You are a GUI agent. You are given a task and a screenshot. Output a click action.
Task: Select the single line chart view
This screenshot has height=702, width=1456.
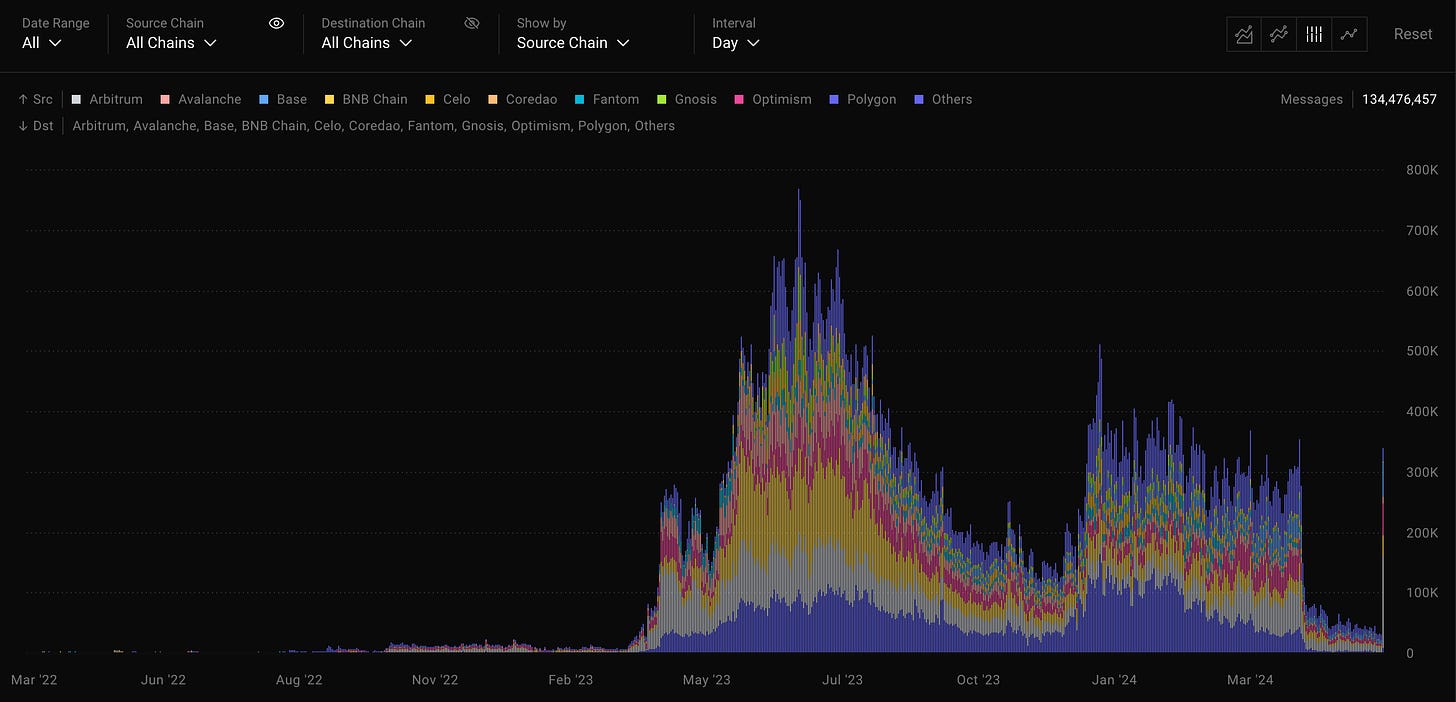point(1349,34)
